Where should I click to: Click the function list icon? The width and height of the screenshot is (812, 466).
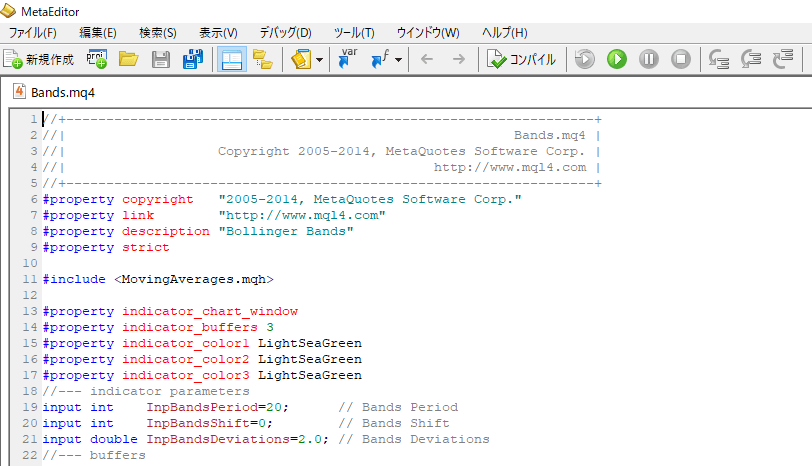(x=381, y=60)
